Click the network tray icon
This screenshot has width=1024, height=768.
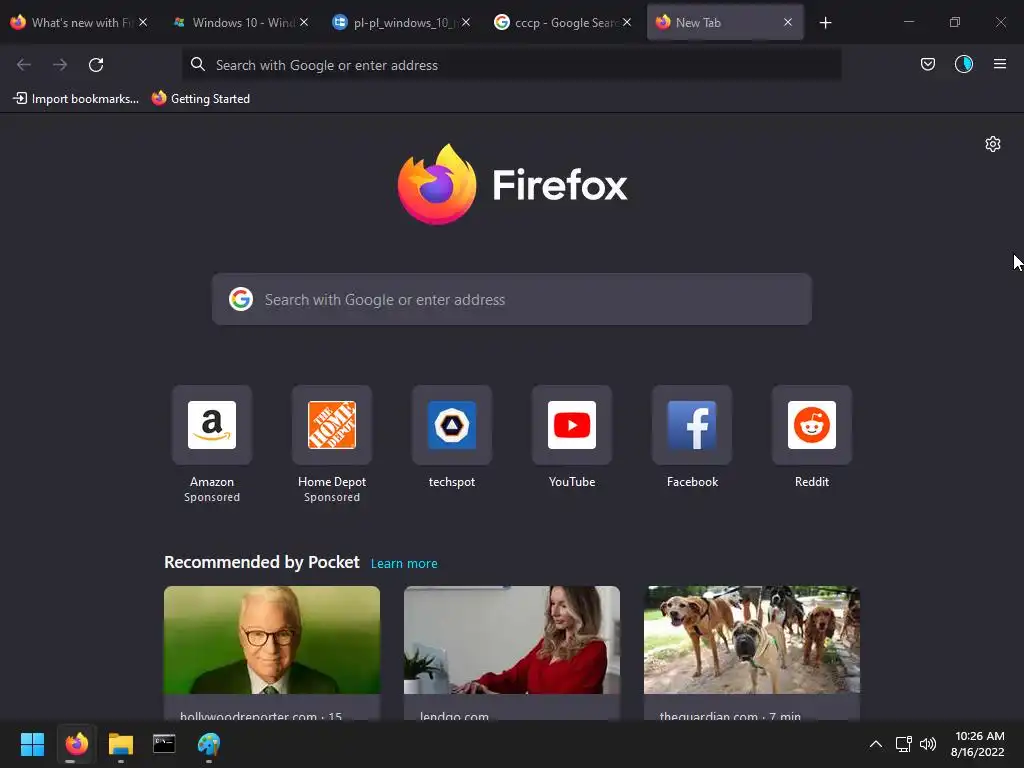click(903, 744)
